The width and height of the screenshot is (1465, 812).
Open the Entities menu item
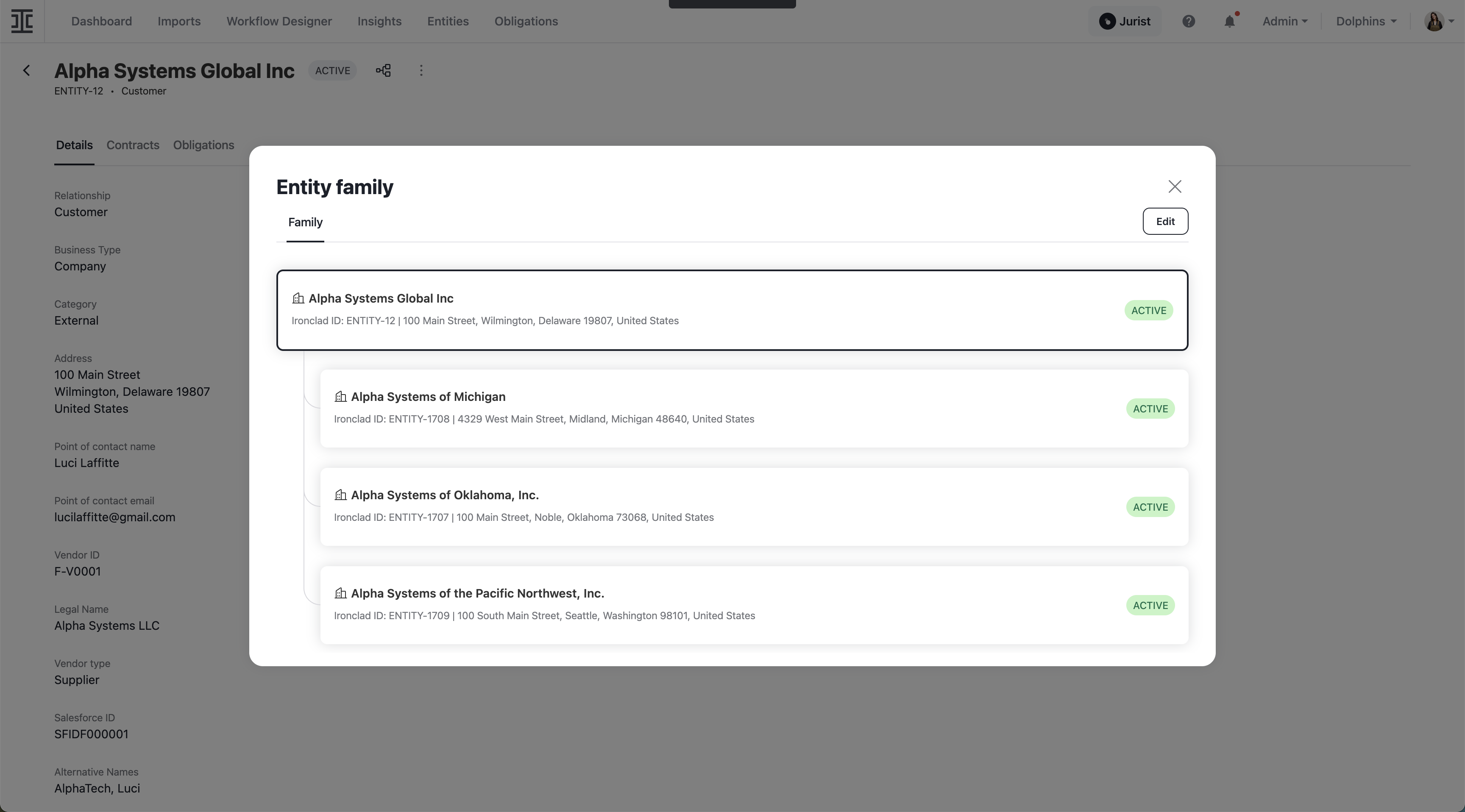(x=448, y=21)
